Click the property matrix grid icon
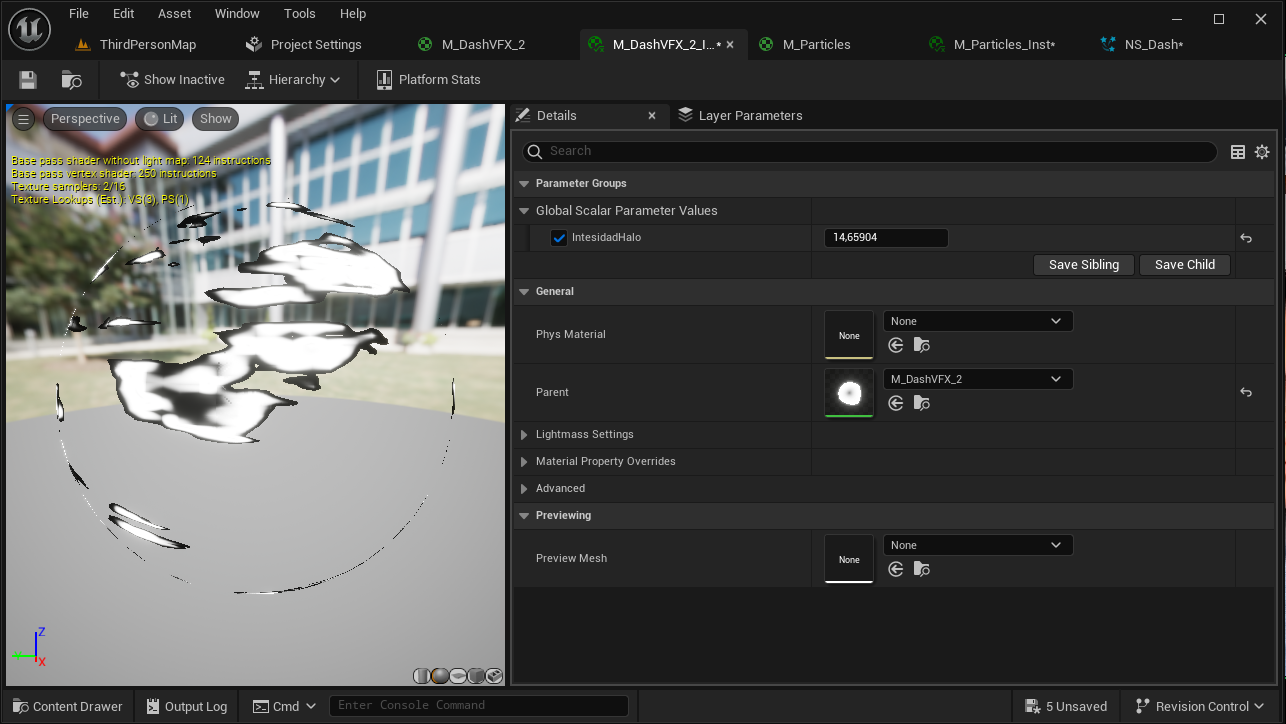Viewport: 1286px width, 724px height. (1238, 152)
